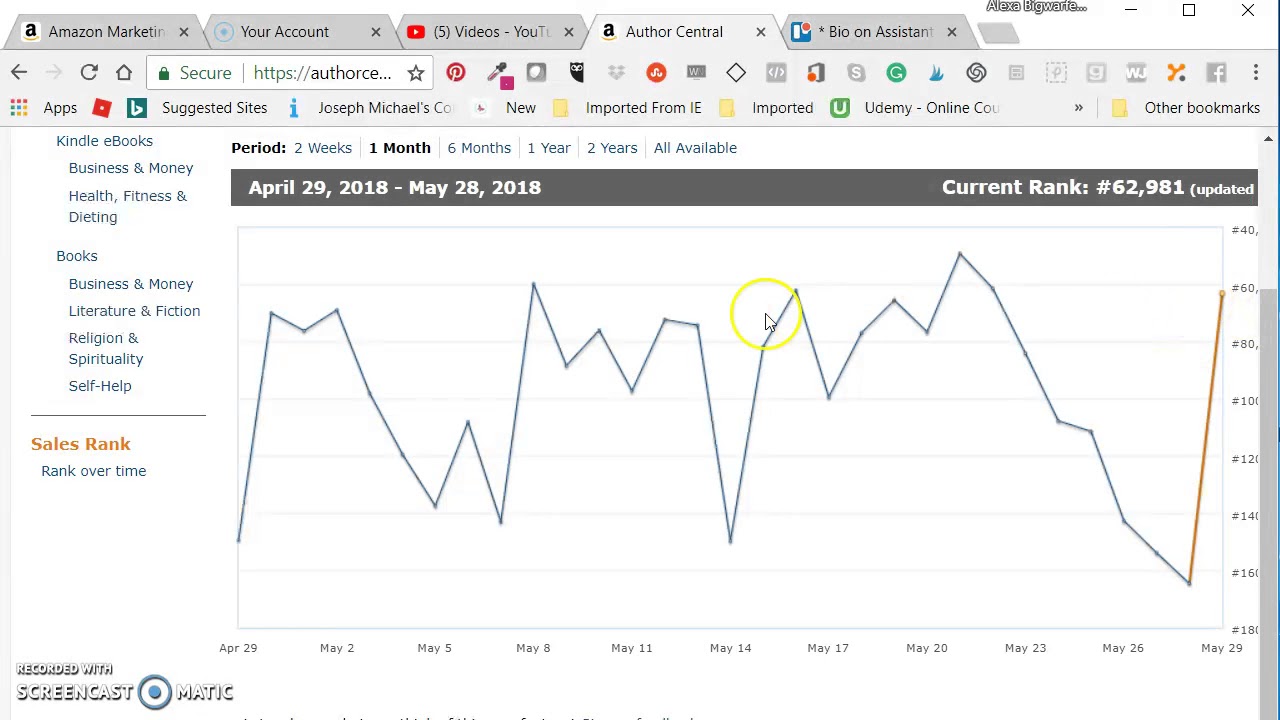Open the Dropbox extension icon
The width and height of the screenshot is (1280, 720).
click(616, 72)
